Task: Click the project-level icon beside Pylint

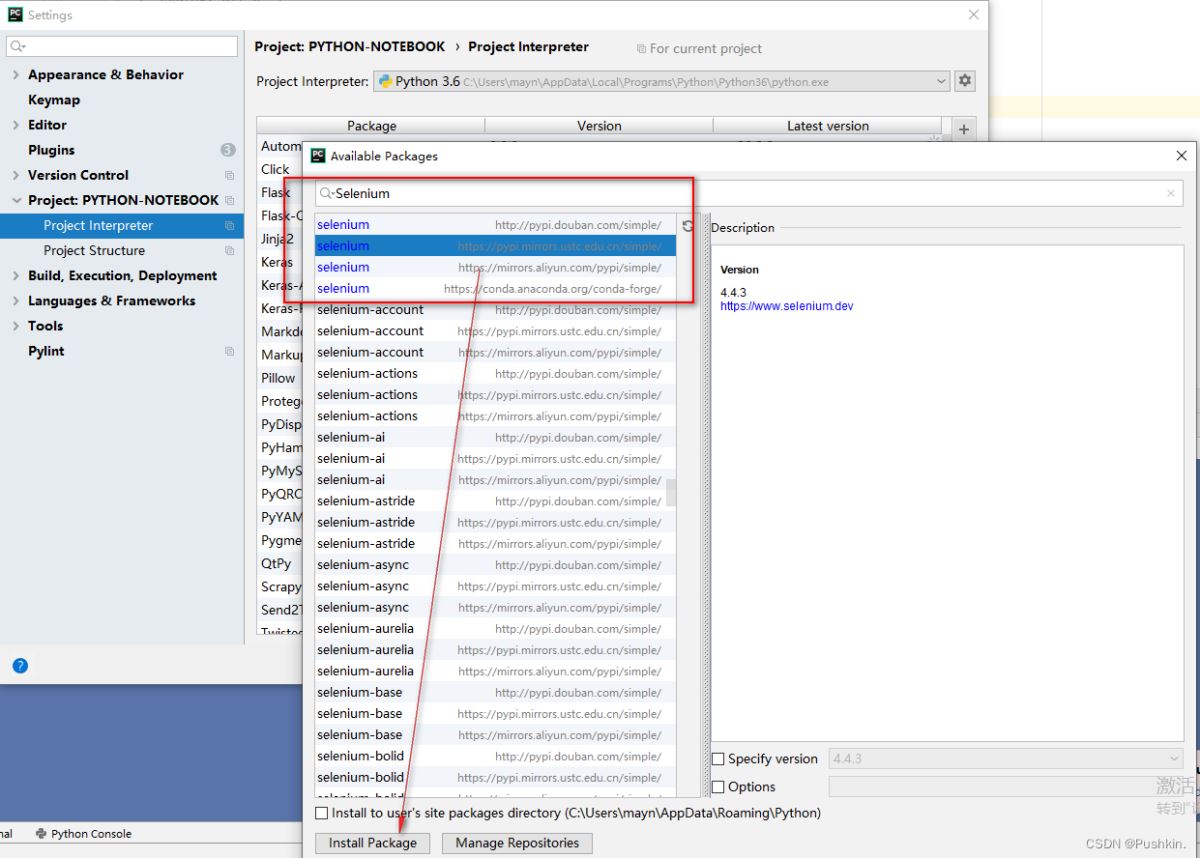Action: click(x=230, y=351)
